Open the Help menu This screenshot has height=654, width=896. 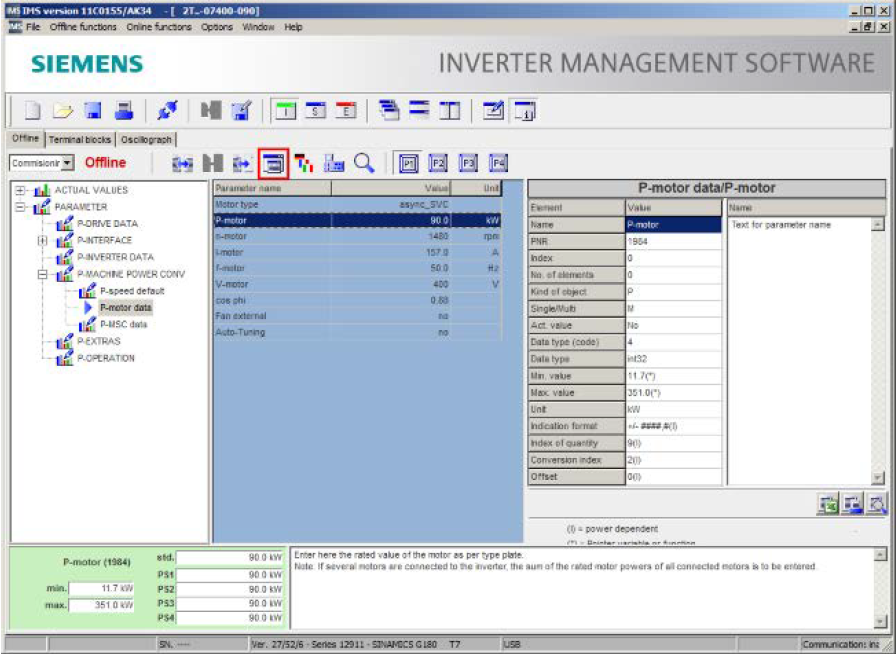pos(293,27)
